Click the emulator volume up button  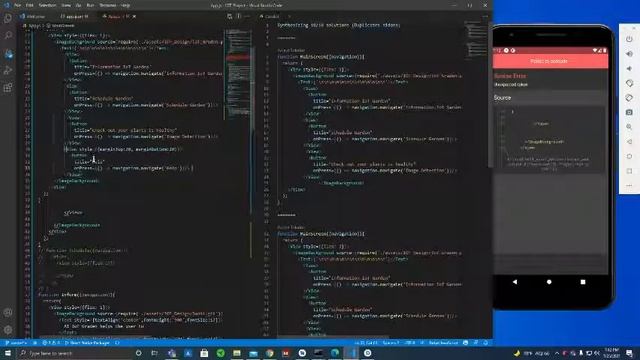[629, 54]
